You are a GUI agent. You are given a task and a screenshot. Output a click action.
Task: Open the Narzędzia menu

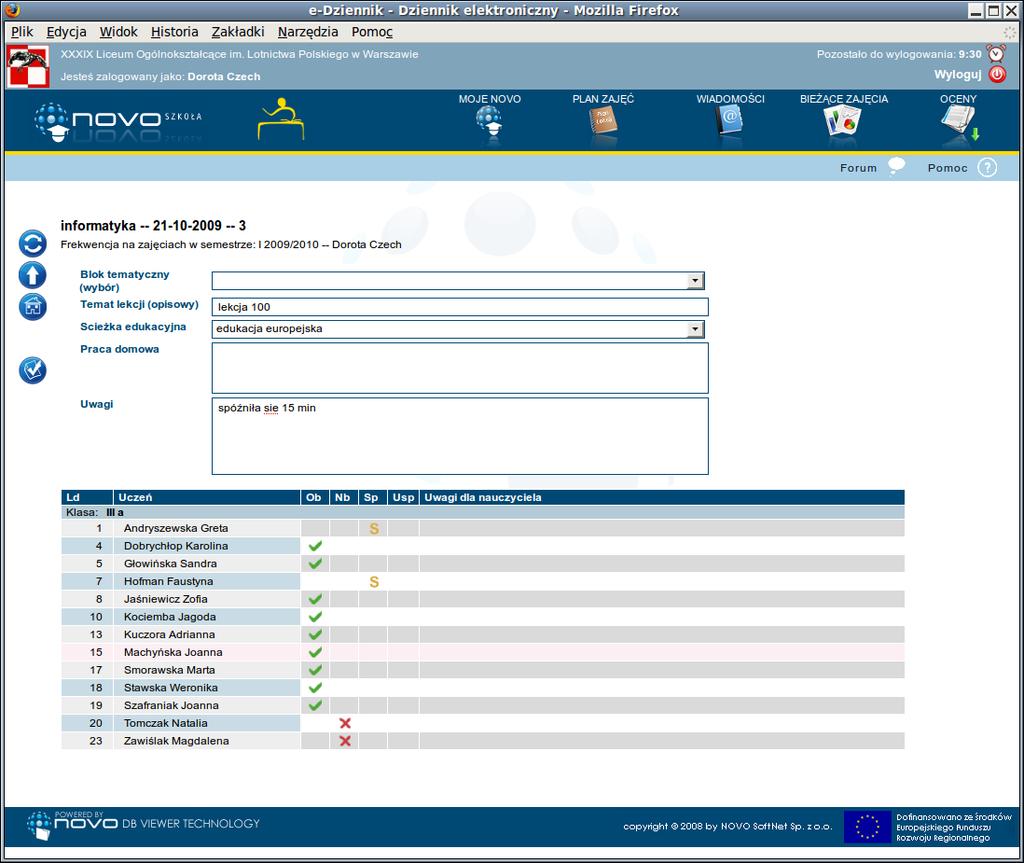click(308, 32)
